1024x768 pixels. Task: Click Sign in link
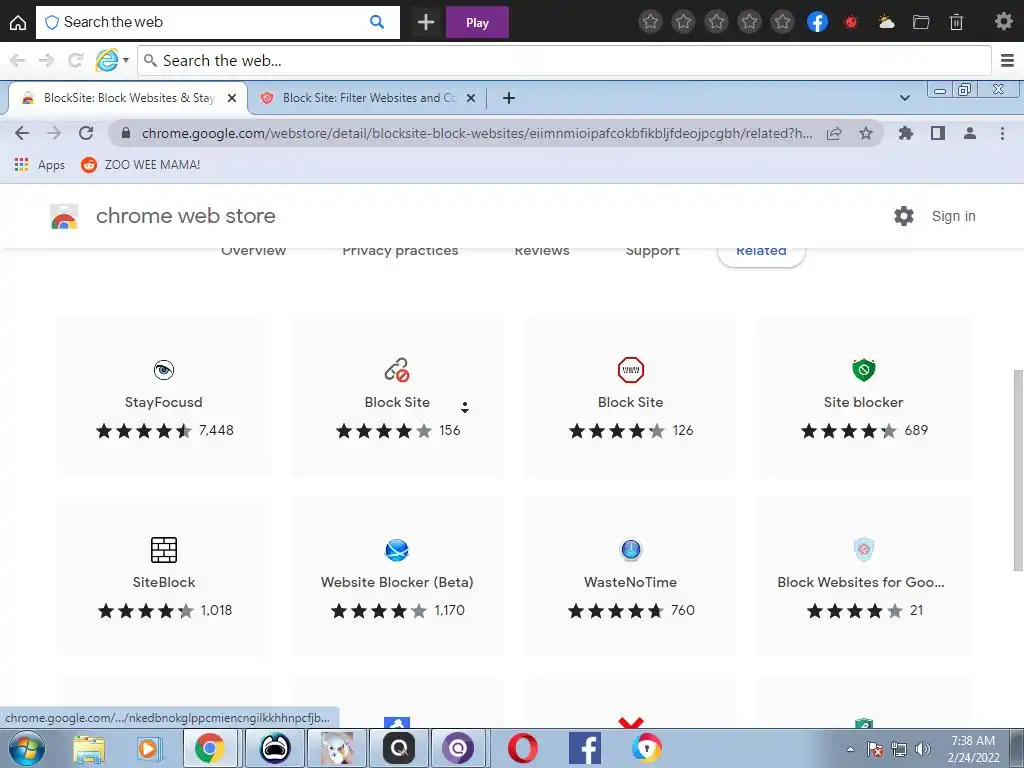click(953, 216)
